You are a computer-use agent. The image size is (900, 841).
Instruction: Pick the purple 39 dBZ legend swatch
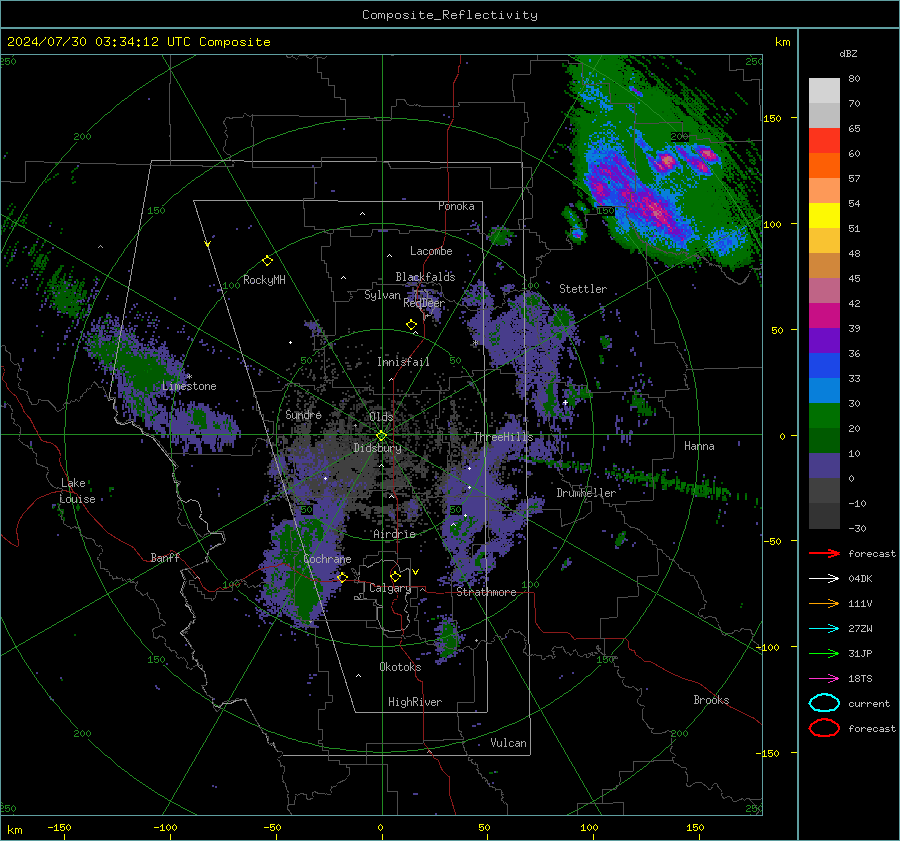824,340
